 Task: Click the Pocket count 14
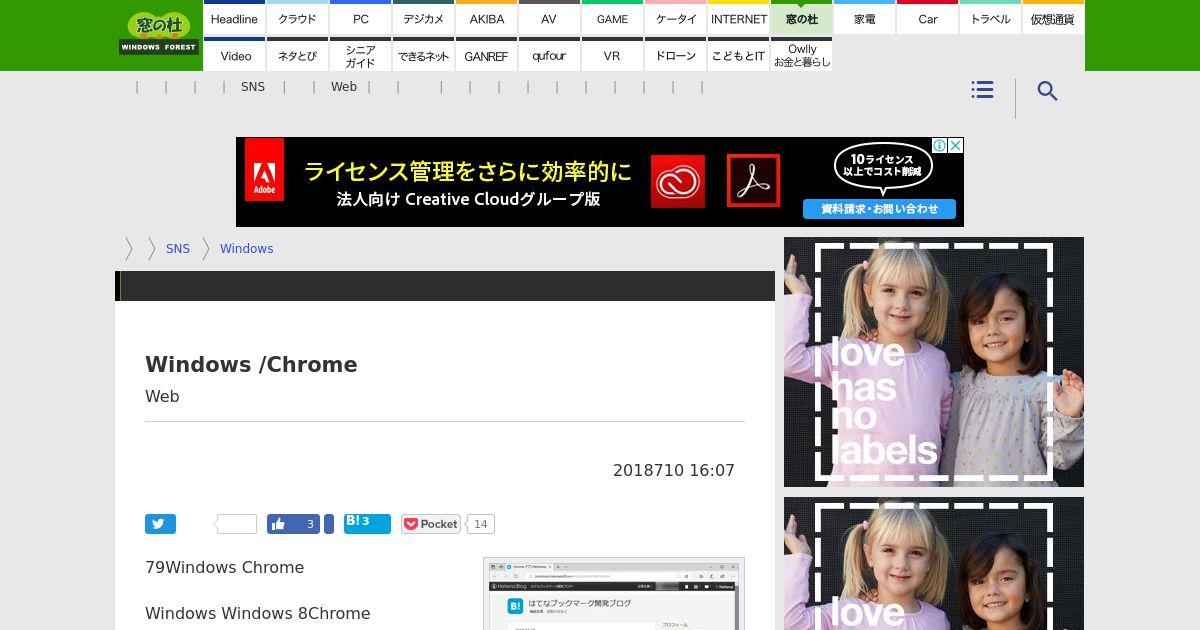[x=481, y=524]
